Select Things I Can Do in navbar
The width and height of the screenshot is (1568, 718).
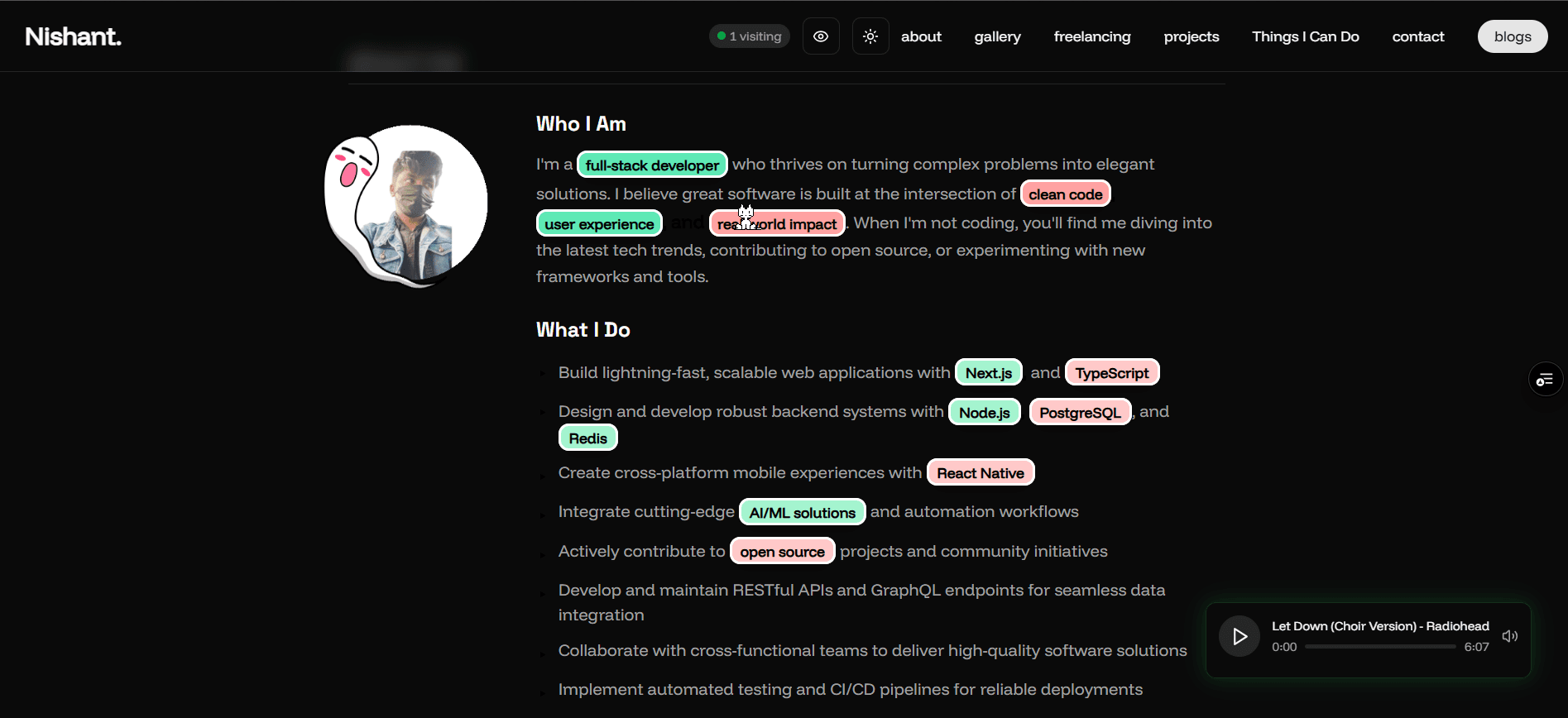1305,36
